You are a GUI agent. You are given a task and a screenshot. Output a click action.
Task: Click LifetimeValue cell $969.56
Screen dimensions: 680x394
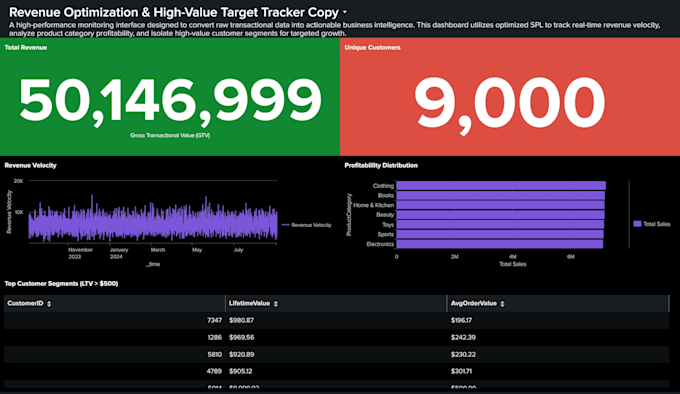[241, 337]
